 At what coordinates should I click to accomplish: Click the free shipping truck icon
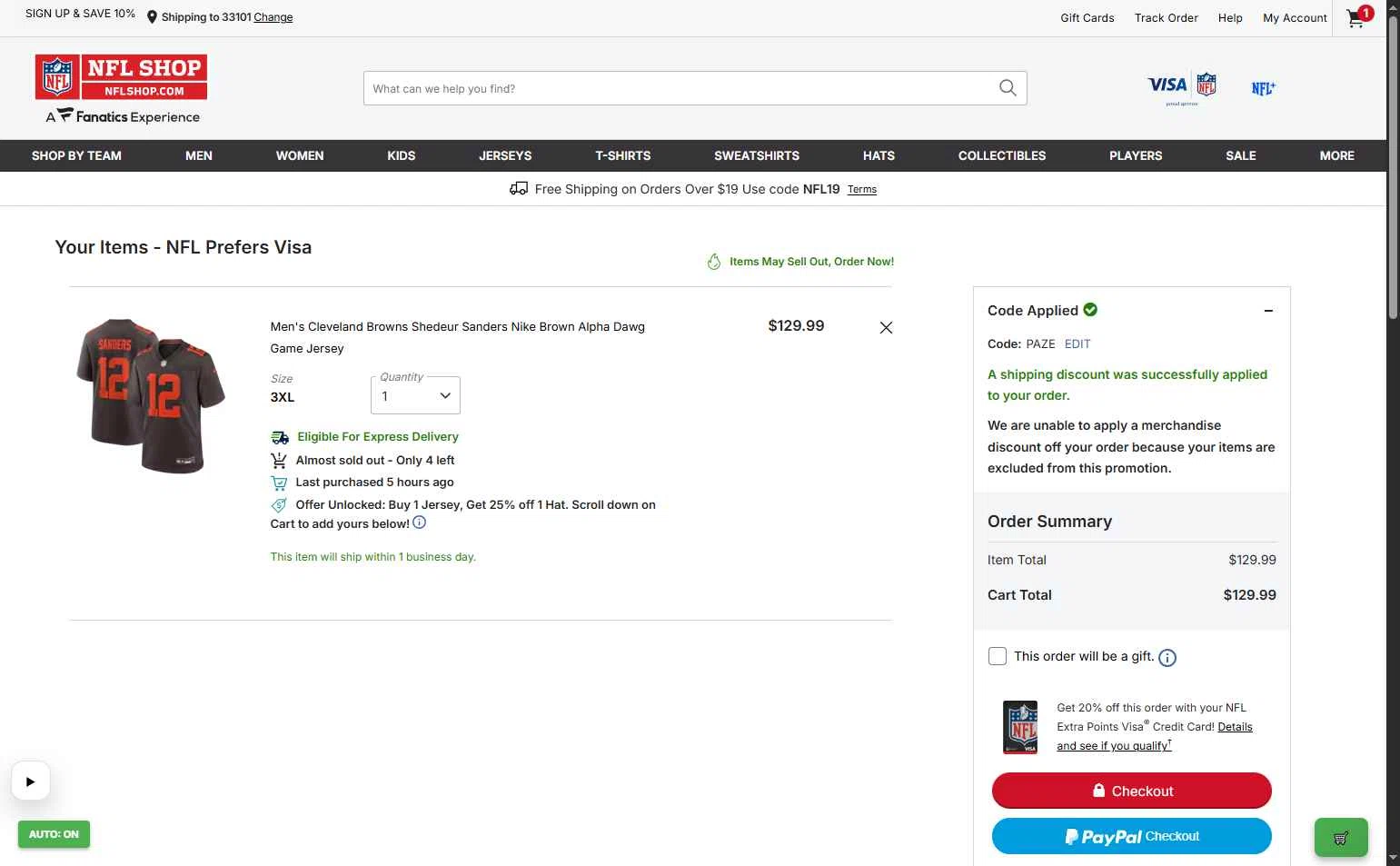519,189
